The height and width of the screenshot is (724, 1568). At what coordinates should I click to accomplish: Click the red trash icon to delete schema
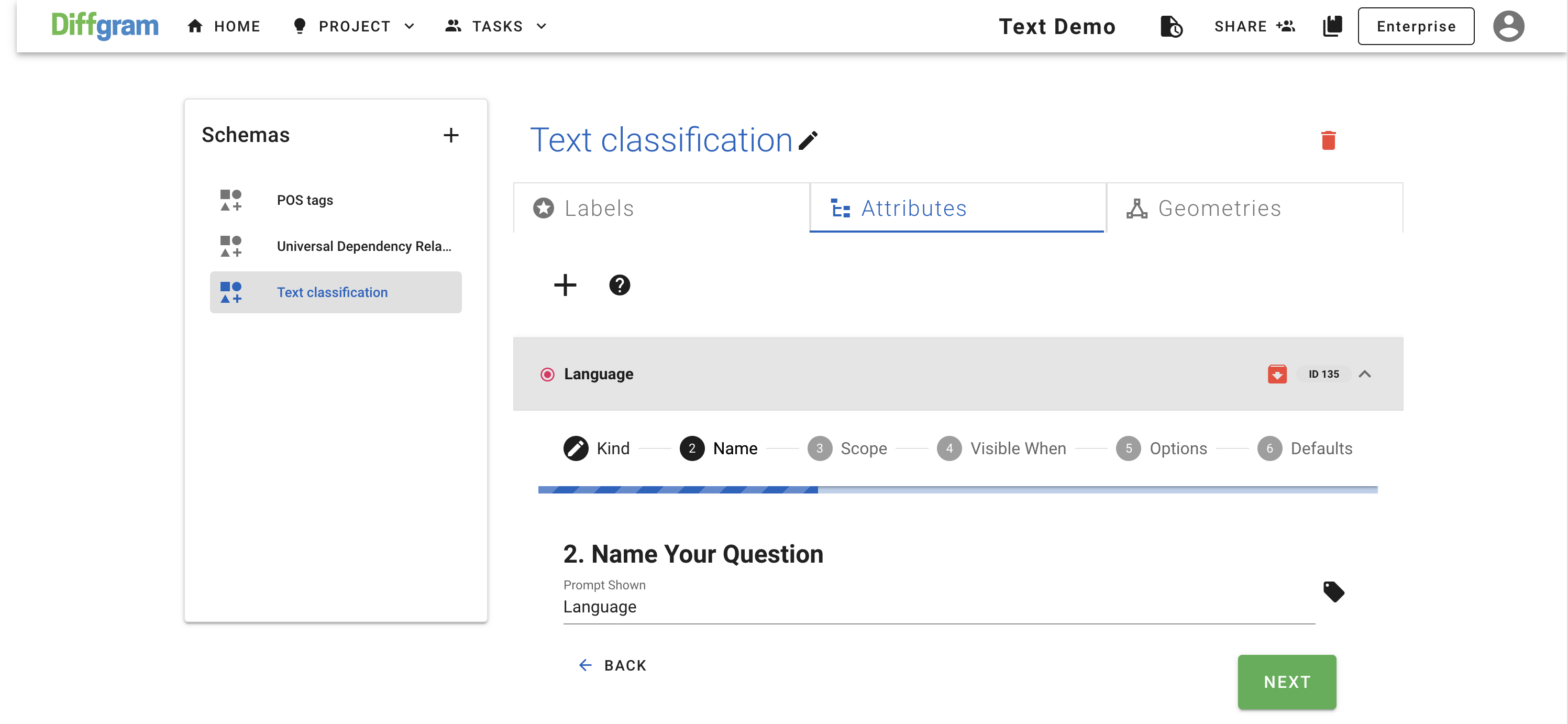click(x=1328, y=140)
